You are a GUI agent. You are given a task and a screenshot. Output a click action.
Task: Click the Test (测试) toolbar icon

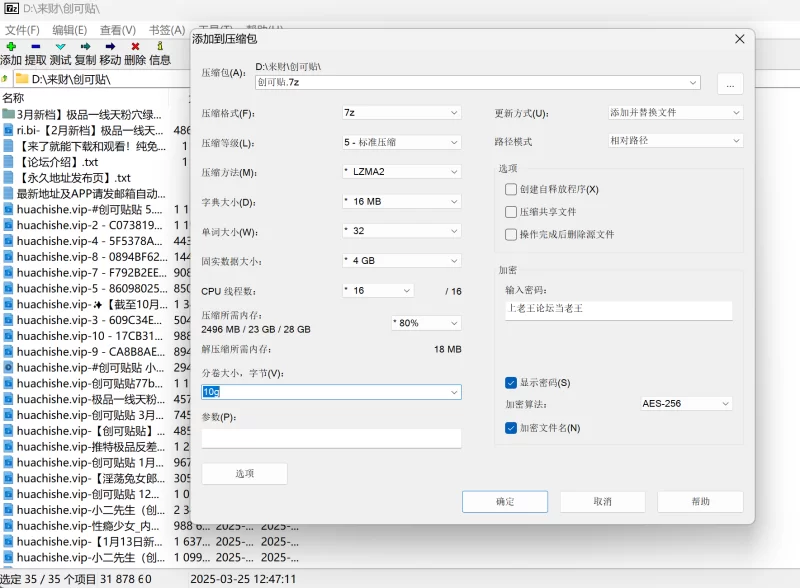[x=60, y=46]
